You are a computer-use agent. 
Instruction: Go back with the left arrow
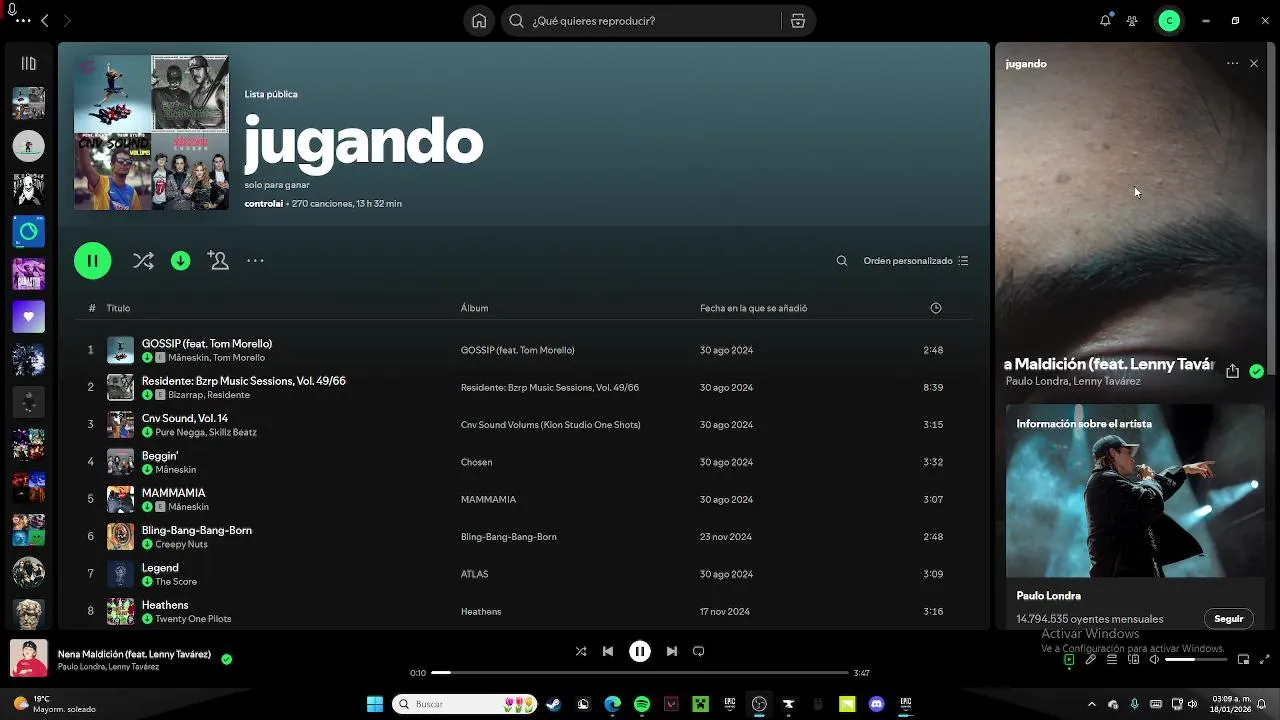45,21
